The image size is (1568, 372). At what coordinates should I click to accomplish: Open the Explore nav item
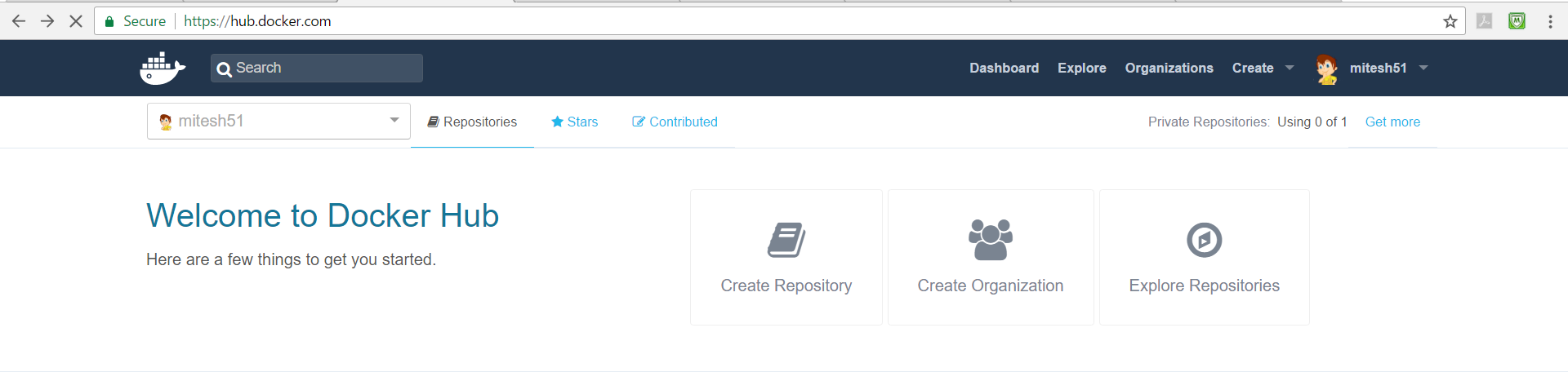click(1082, 68)
